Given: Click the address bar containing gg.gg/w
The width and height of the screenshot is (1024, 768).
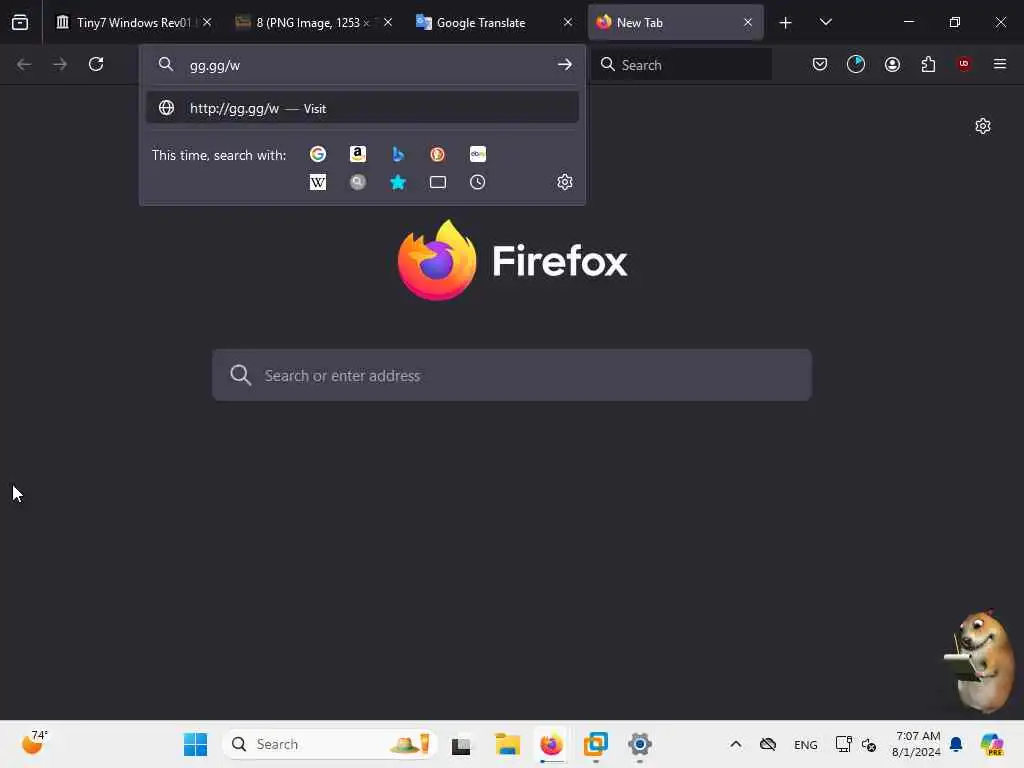Looking at the screenshot, I should pos(362,65).
